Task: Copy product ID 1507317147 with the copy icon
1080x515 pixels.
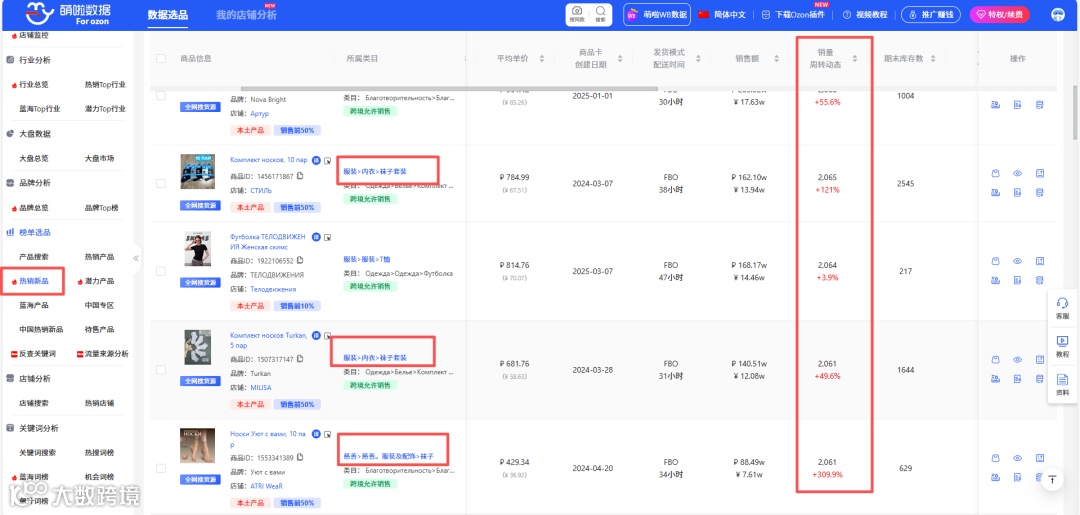Action: pos(300,359)
